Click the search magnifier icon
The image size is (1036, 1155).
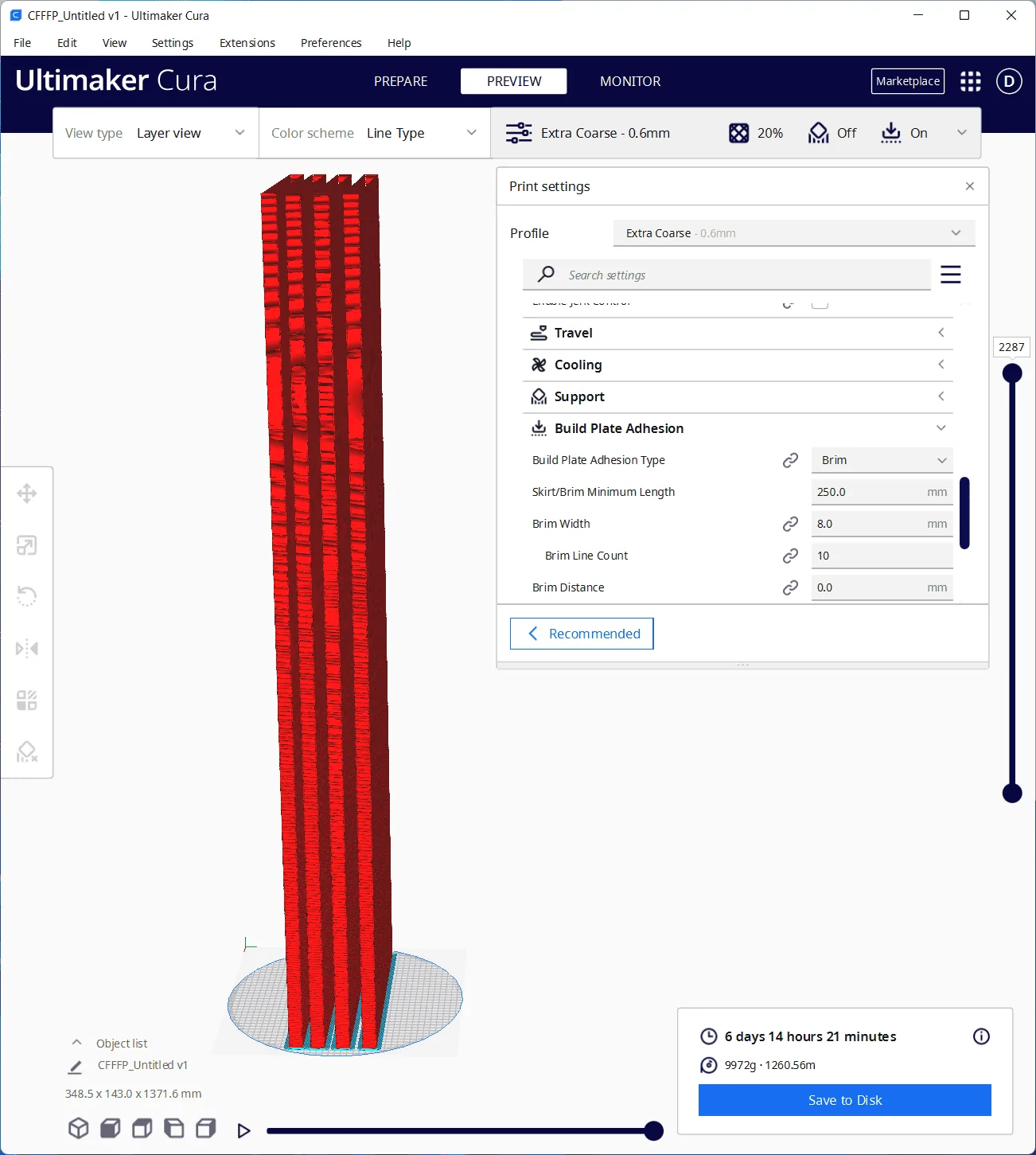pos(546,275)
